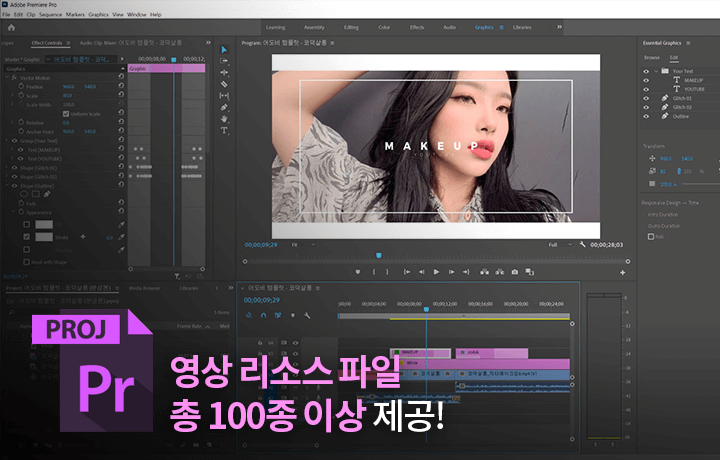Step back one frame

(421, 272)
